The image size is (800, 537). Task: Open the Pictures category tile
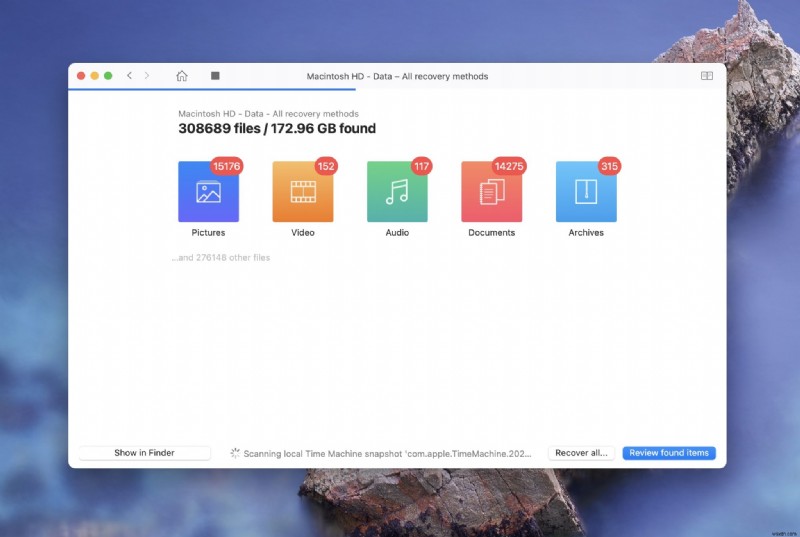pos(208,191)
